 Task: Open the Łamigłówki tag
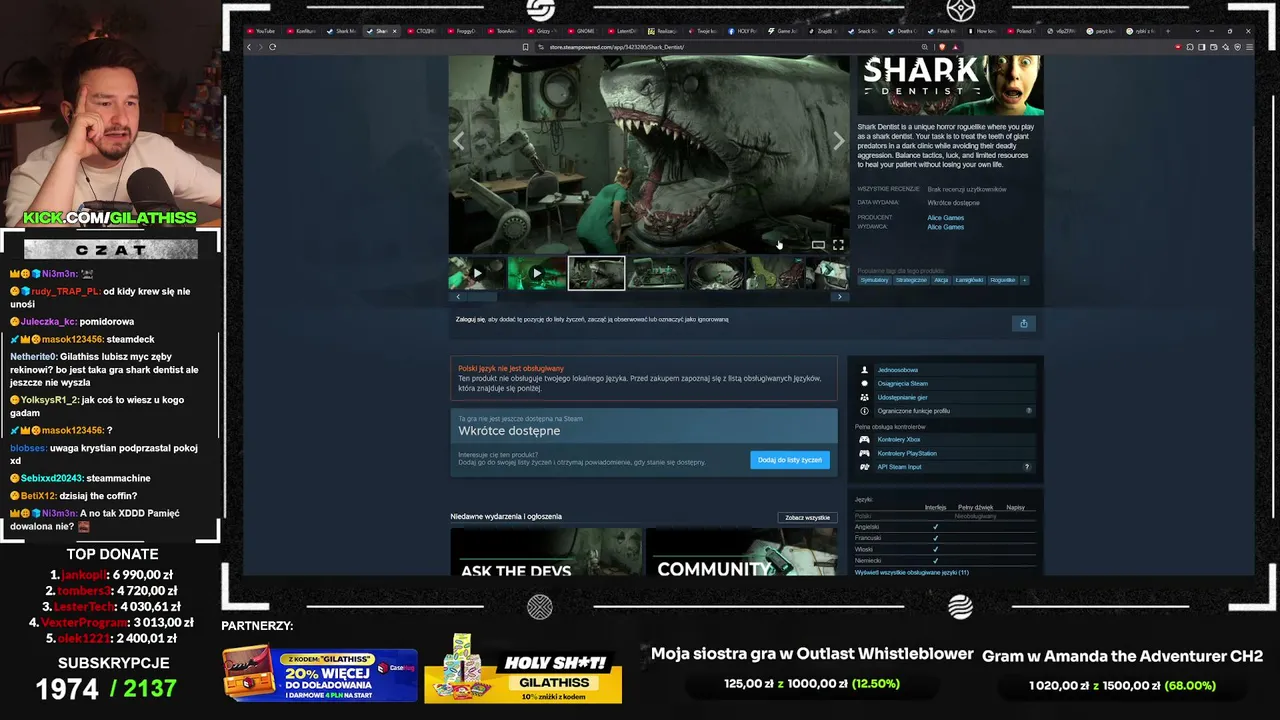(x=969, y=280)
